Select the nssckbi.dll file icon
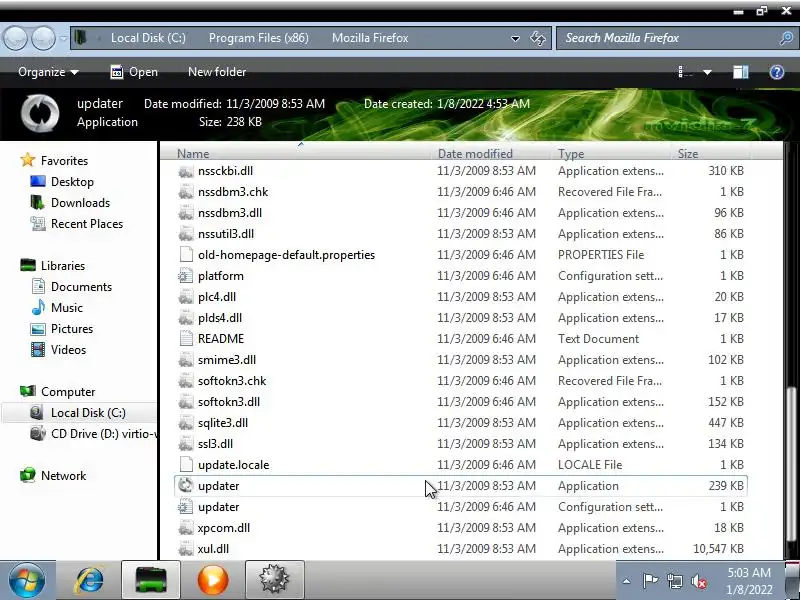The height and width of the screenshot is (600, 800). tap(186, 171)
